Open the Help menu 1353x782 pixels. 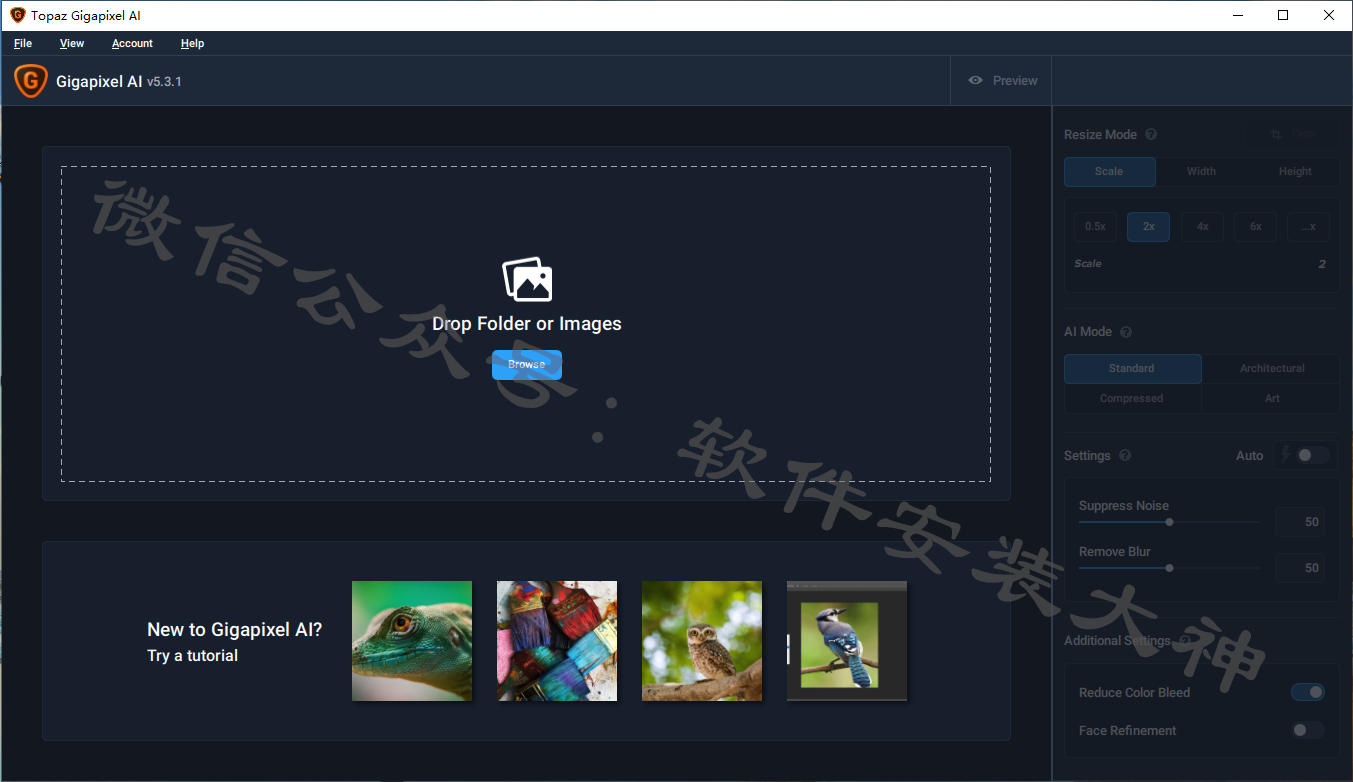coord(192,44)
